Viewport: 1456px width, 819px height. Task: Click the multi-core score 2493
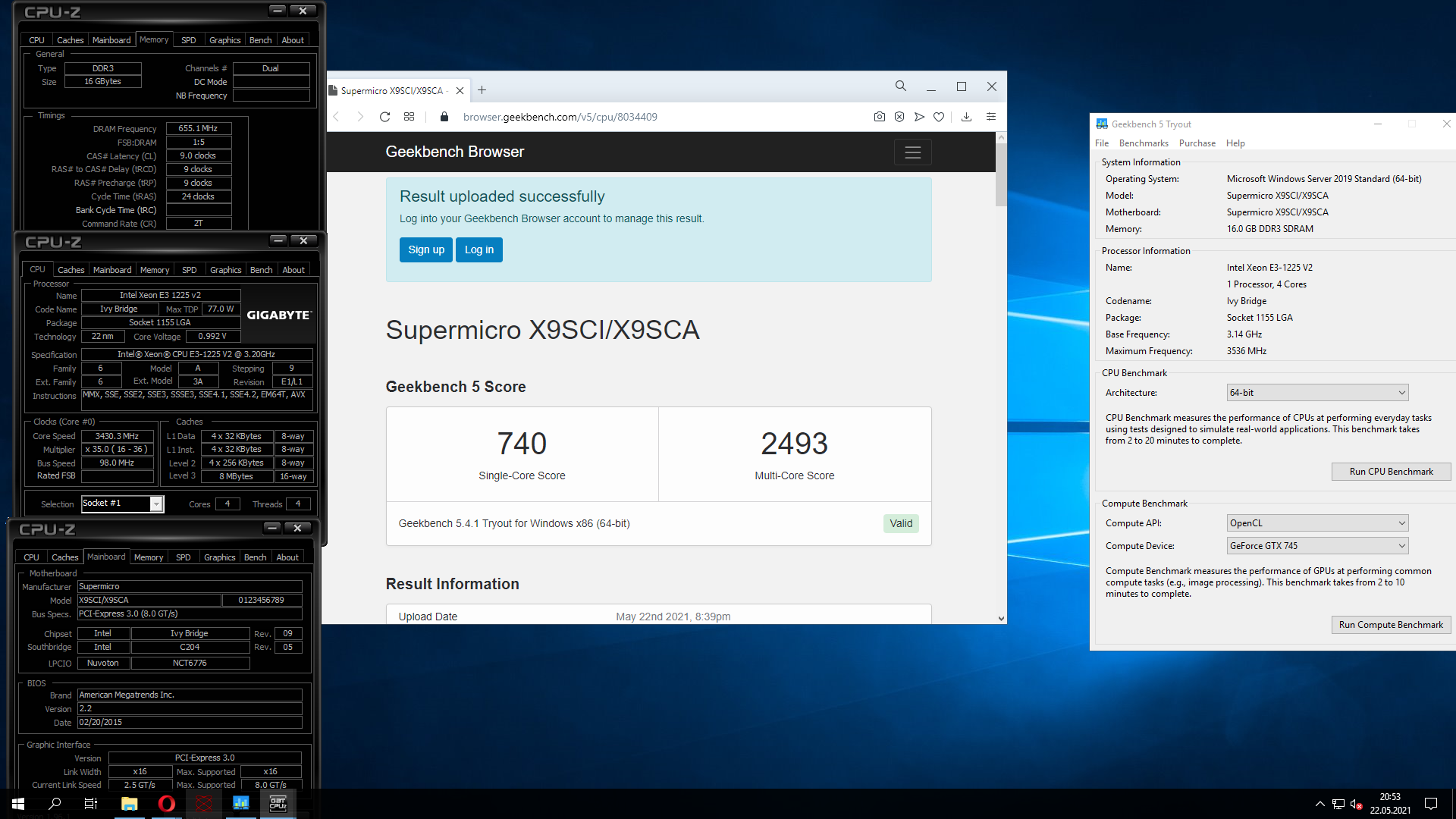click(794, 444)
